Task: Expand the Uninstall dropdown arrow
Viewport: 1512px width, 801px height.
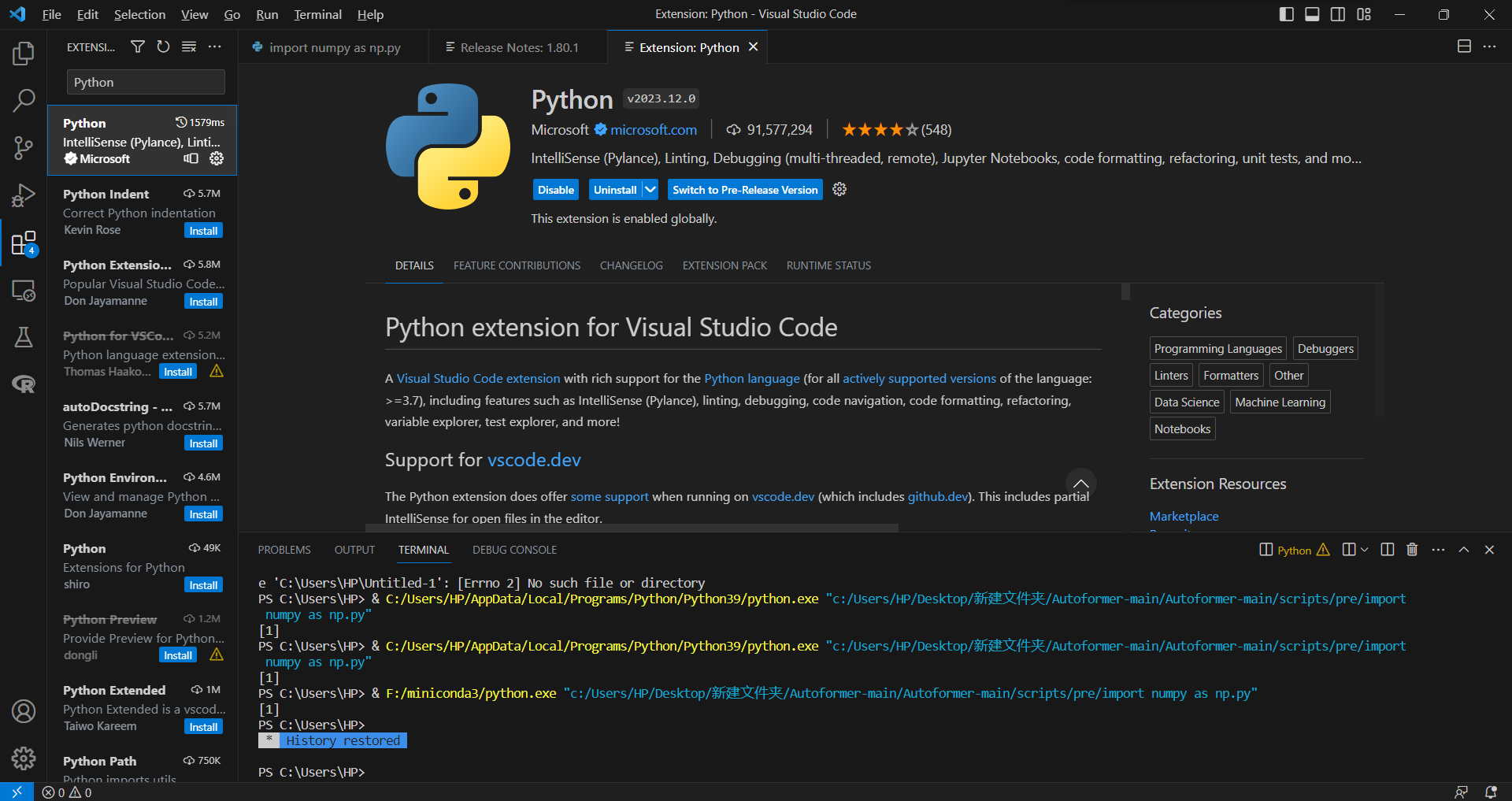Action: (650, 189)
